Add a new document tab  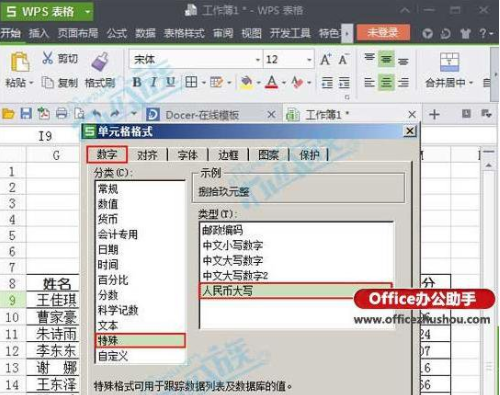(x=434, y=115)
